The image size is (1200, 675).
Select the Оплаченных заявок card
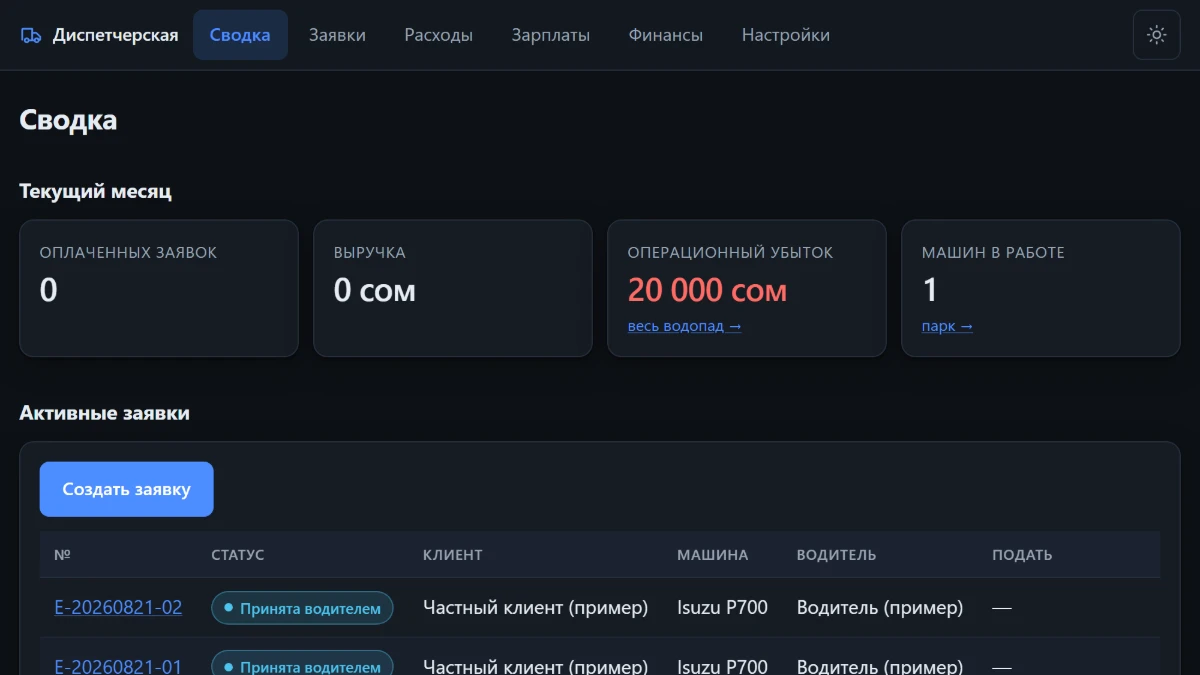[159, 288]
